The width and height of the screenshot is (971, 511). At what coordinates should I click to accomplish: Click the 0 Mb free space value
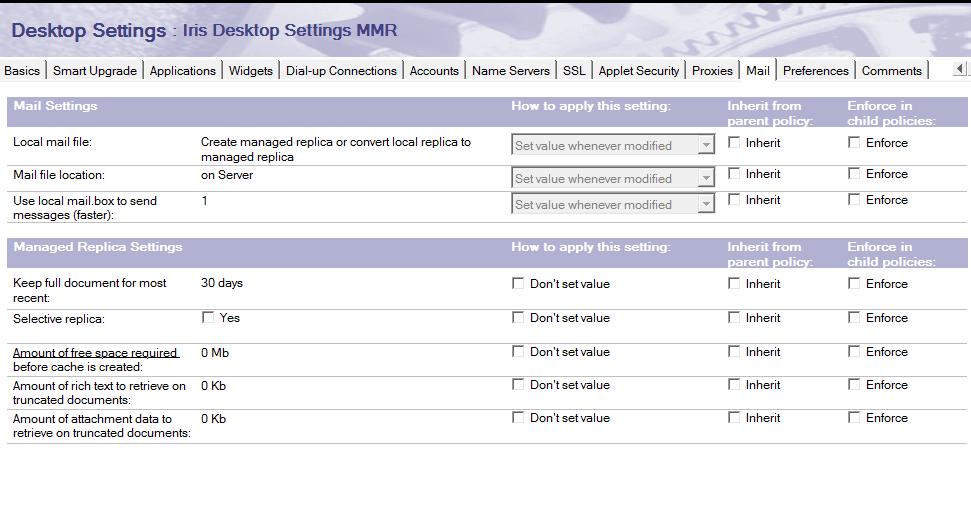(215, 352)
